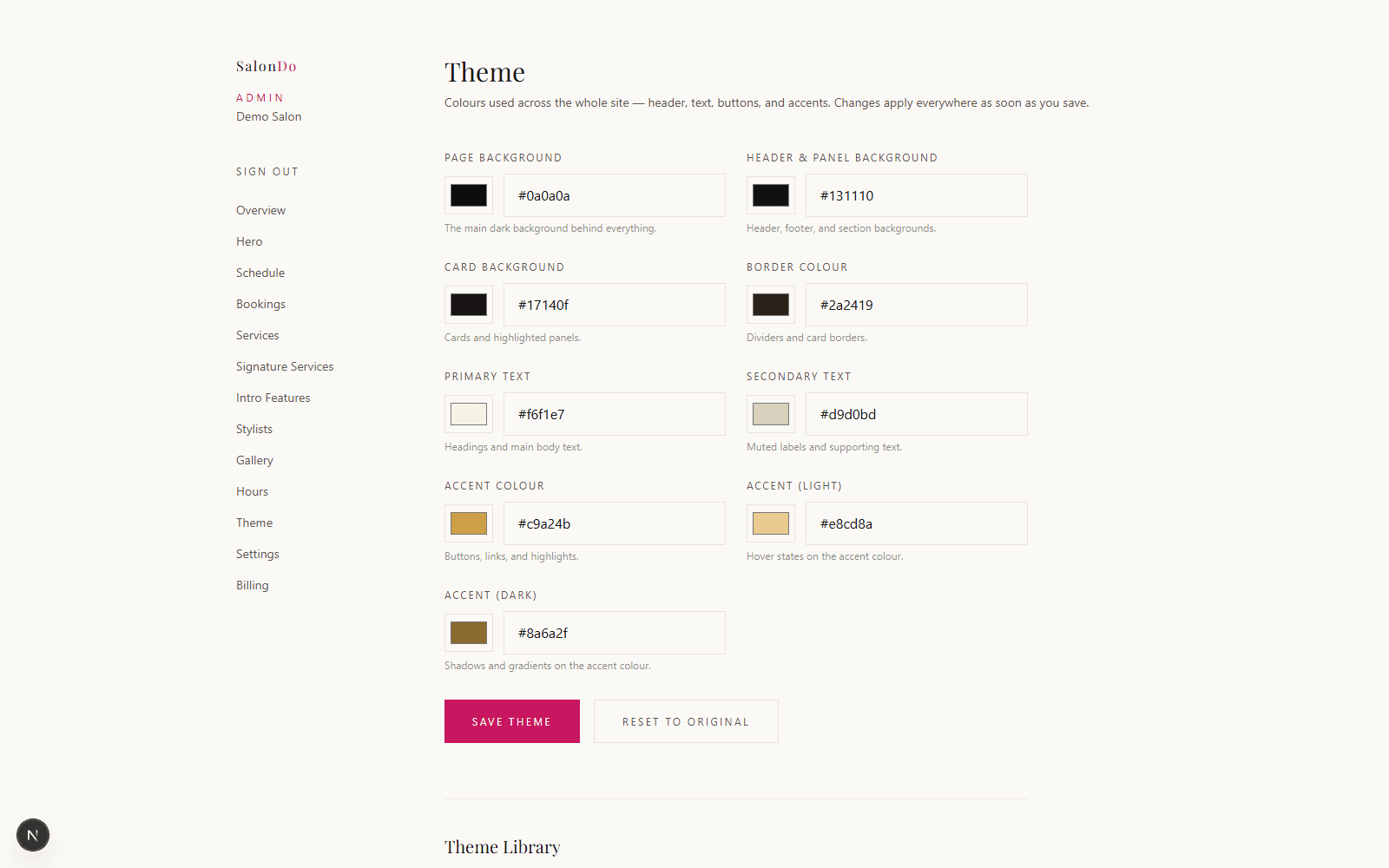Go to Intro Features
Screen dimensions: 1389x868
point(273,398)
